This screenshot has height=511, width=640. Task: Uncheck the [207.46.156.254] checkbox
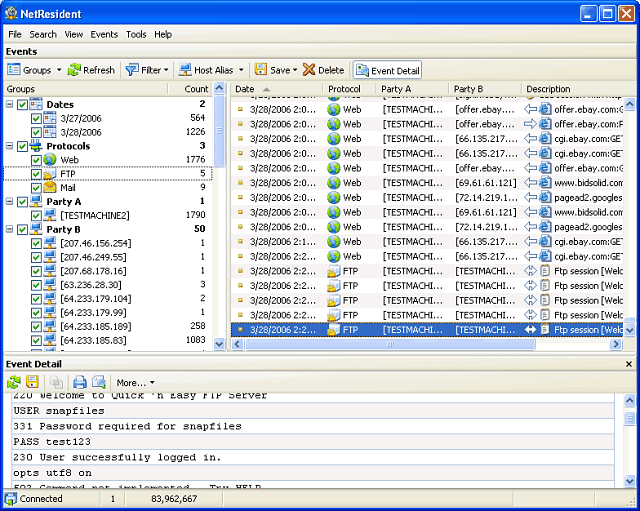point(36,243)
